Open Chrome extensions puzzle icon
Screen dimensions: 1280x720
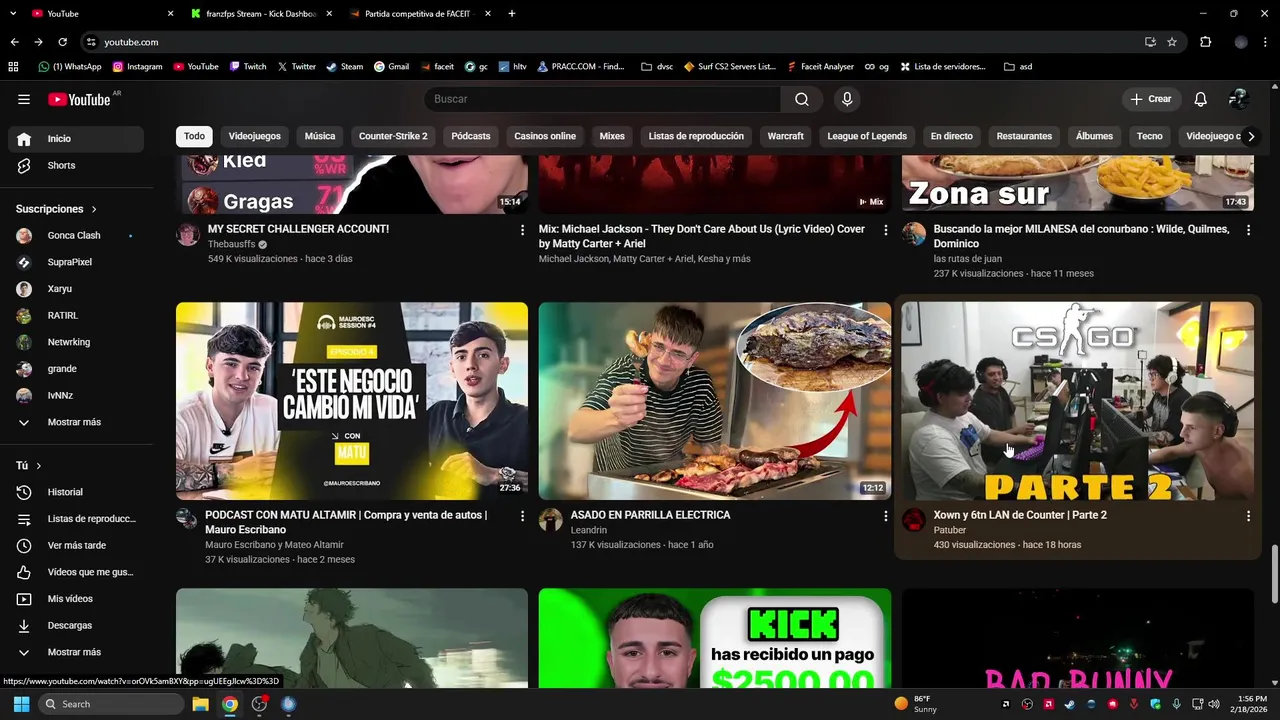point(1205,42)
